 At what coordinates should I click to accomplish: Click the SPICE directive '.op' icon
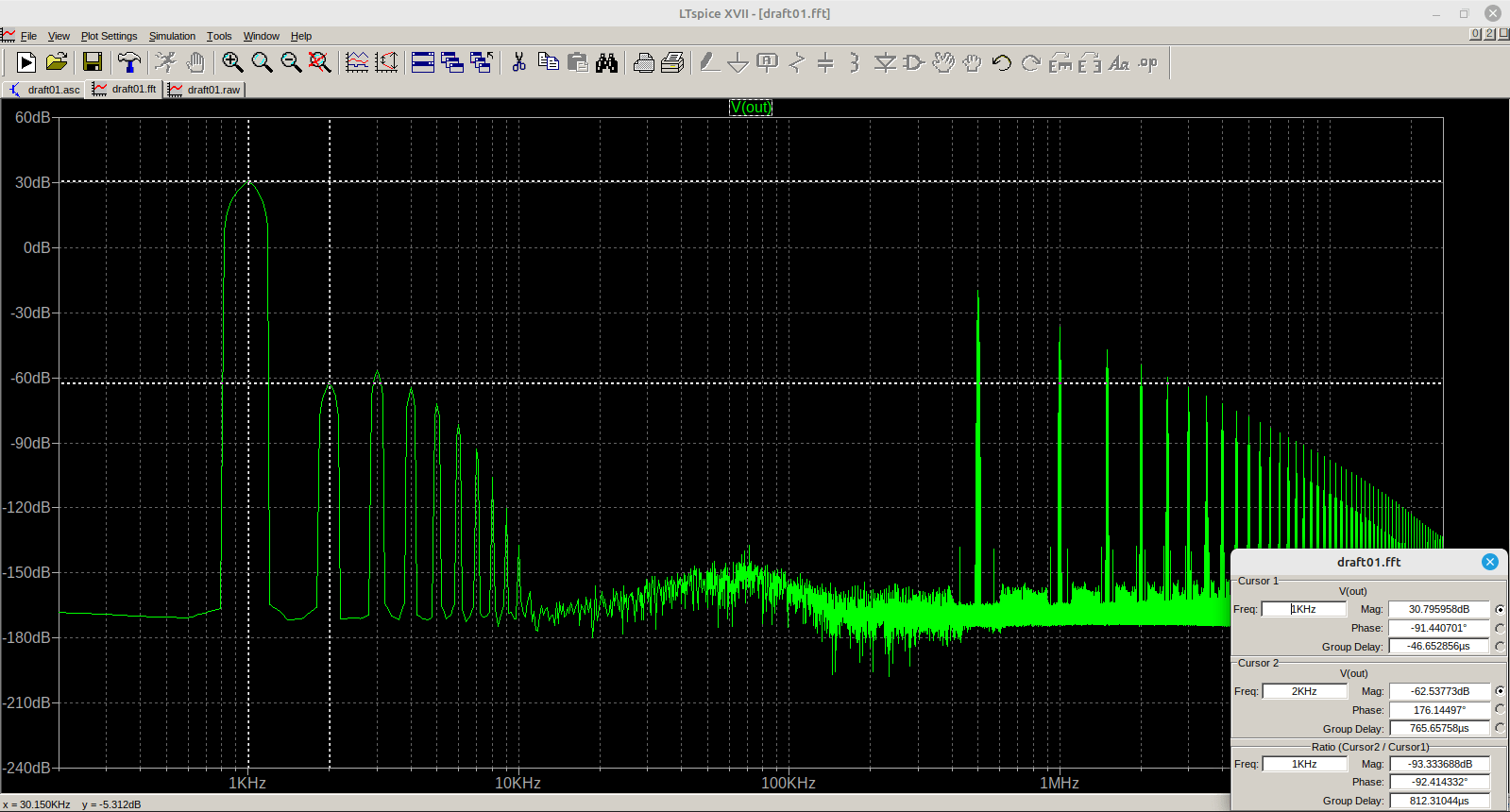(1148, 62)
